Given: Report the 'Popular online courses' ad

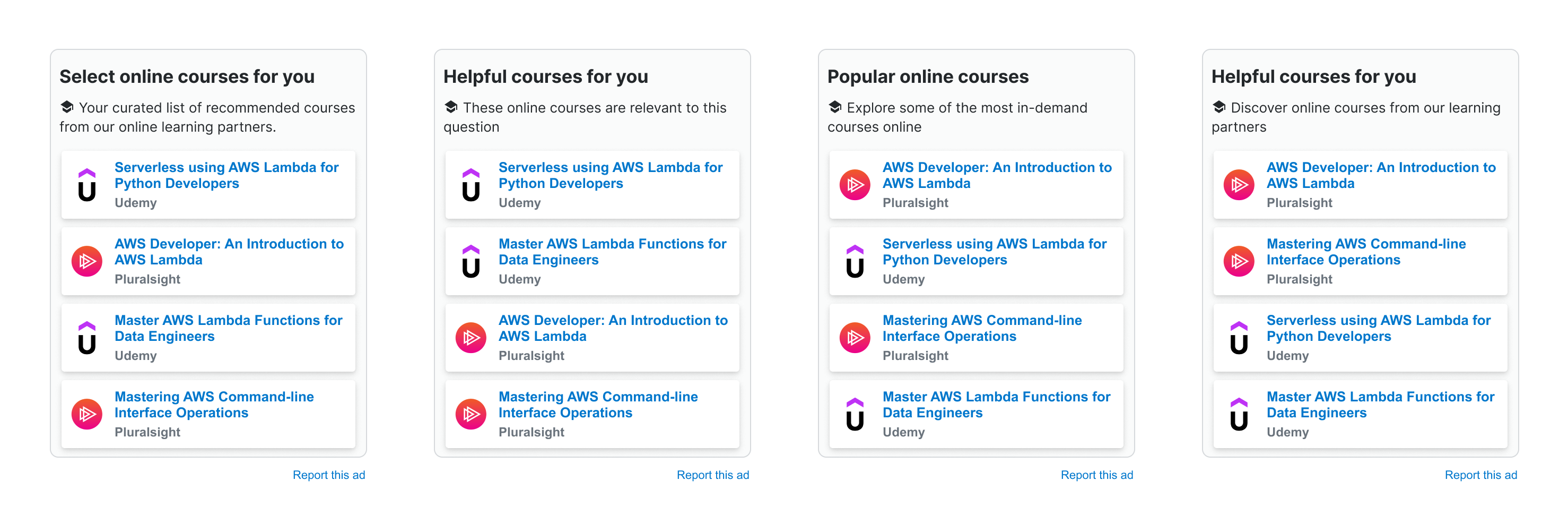Looking at the screenshot, I should coord(1096,475).
